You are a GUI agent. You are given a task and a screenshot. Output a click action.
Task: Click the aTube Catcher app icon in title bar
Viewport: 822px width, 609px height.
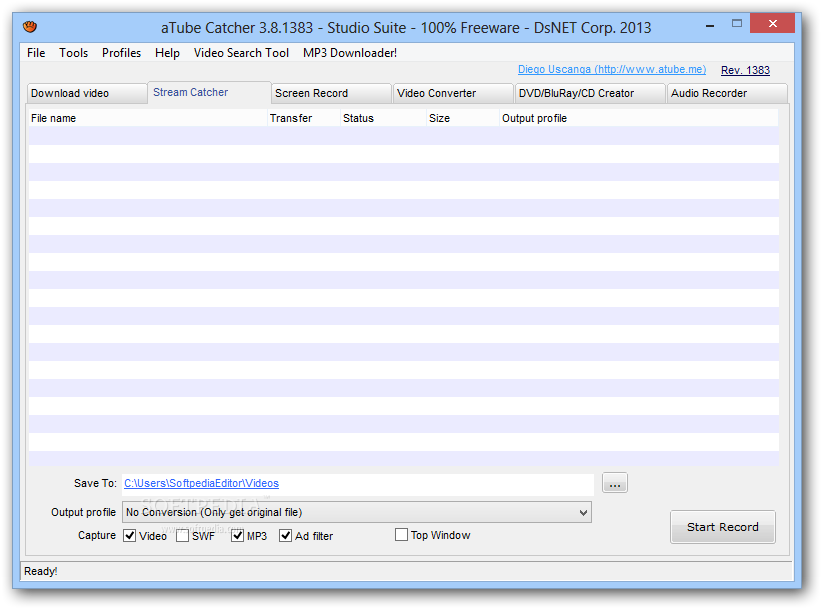tap(30, 26)
